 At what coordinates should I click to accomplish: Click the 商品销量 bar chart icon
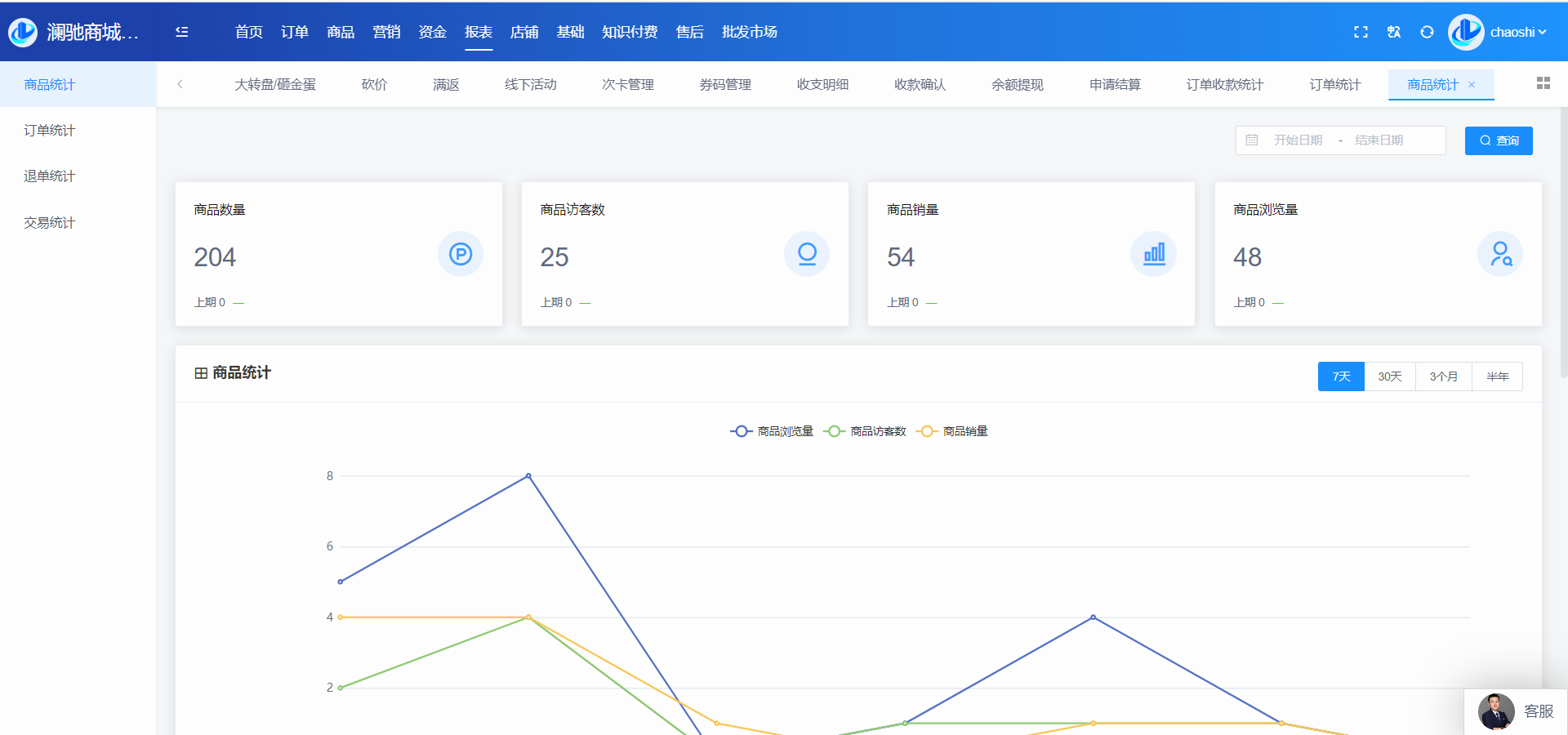coord(1153,254)
